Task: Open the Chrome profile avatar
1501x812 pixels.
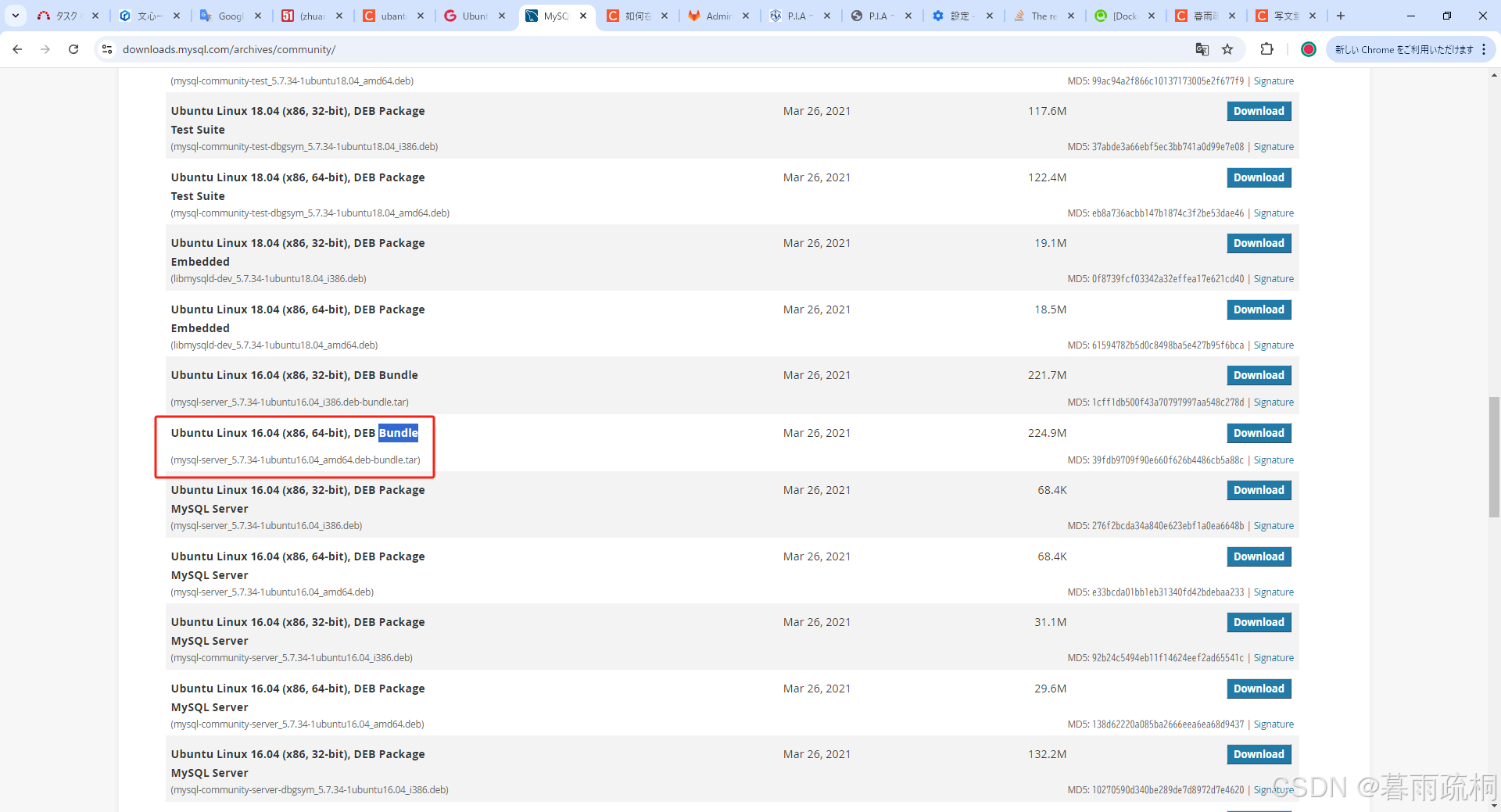Action: [1308, 49]
